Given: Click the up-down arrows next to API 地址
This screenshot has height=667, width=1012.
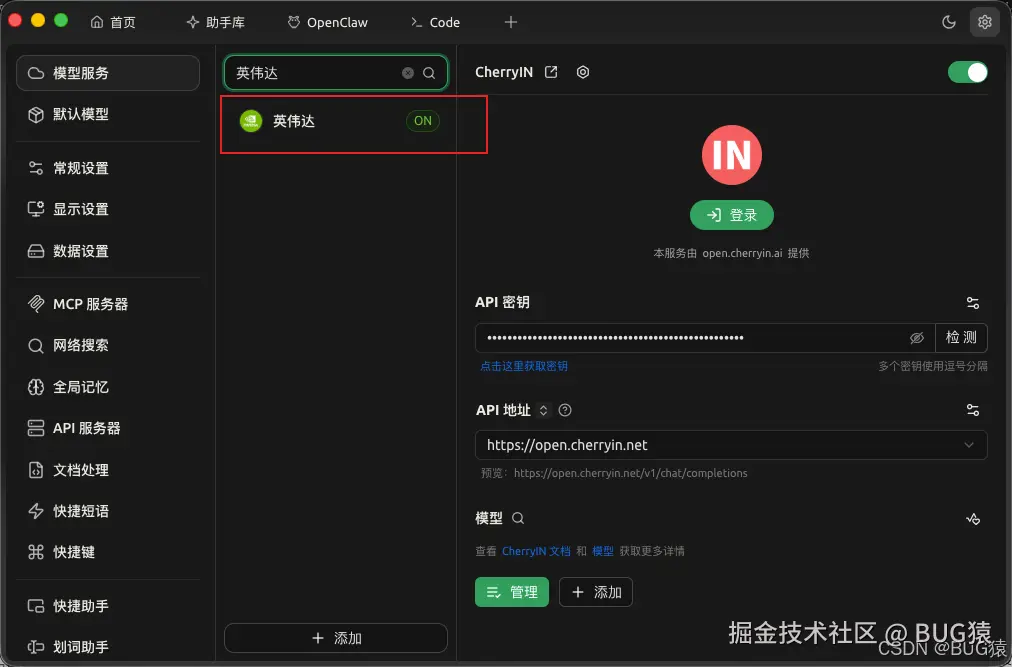Looking at the screenshot, I should [x=543, y=410].
